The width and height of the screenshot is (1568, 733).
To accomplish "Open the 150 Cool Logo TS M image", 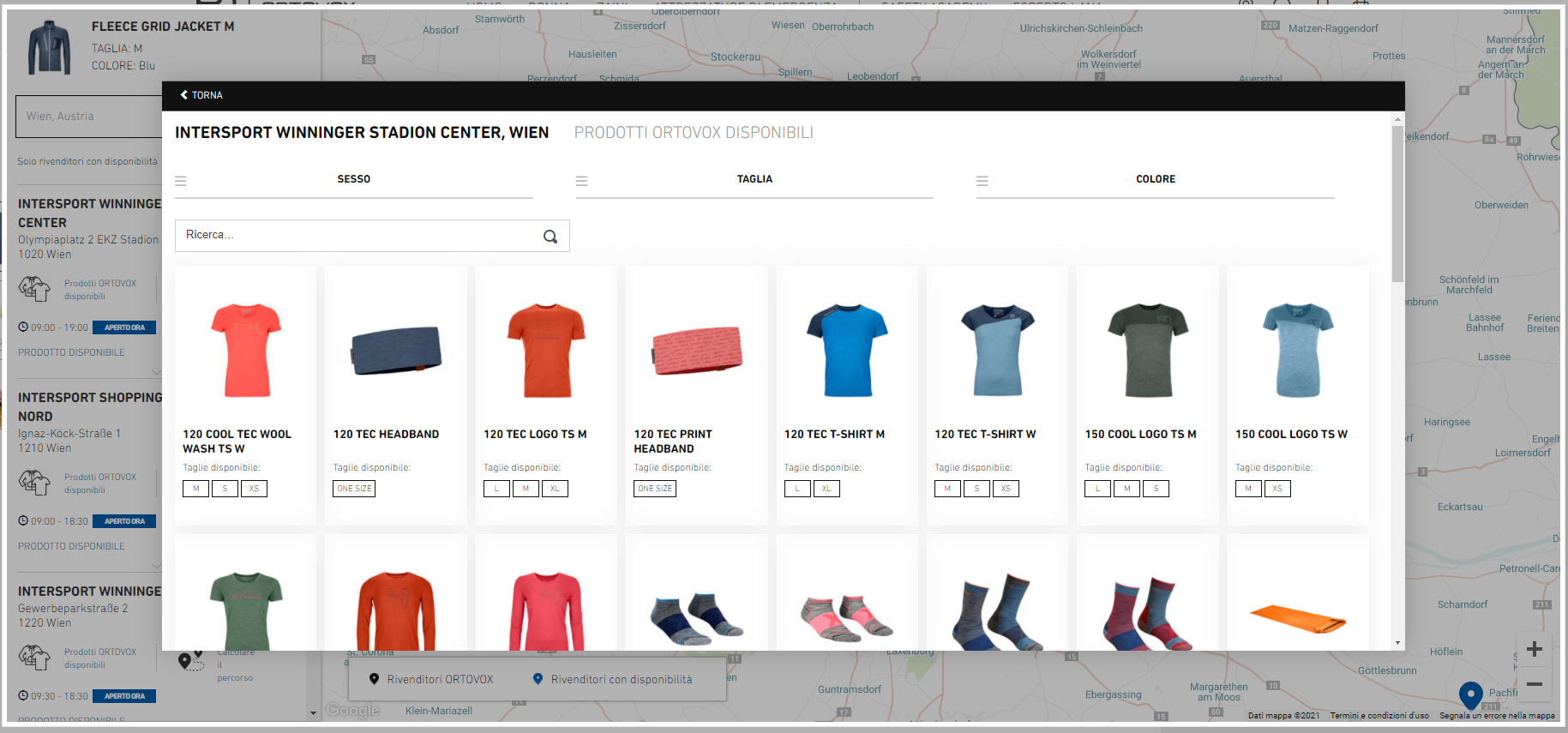I will click(1148, 350).
